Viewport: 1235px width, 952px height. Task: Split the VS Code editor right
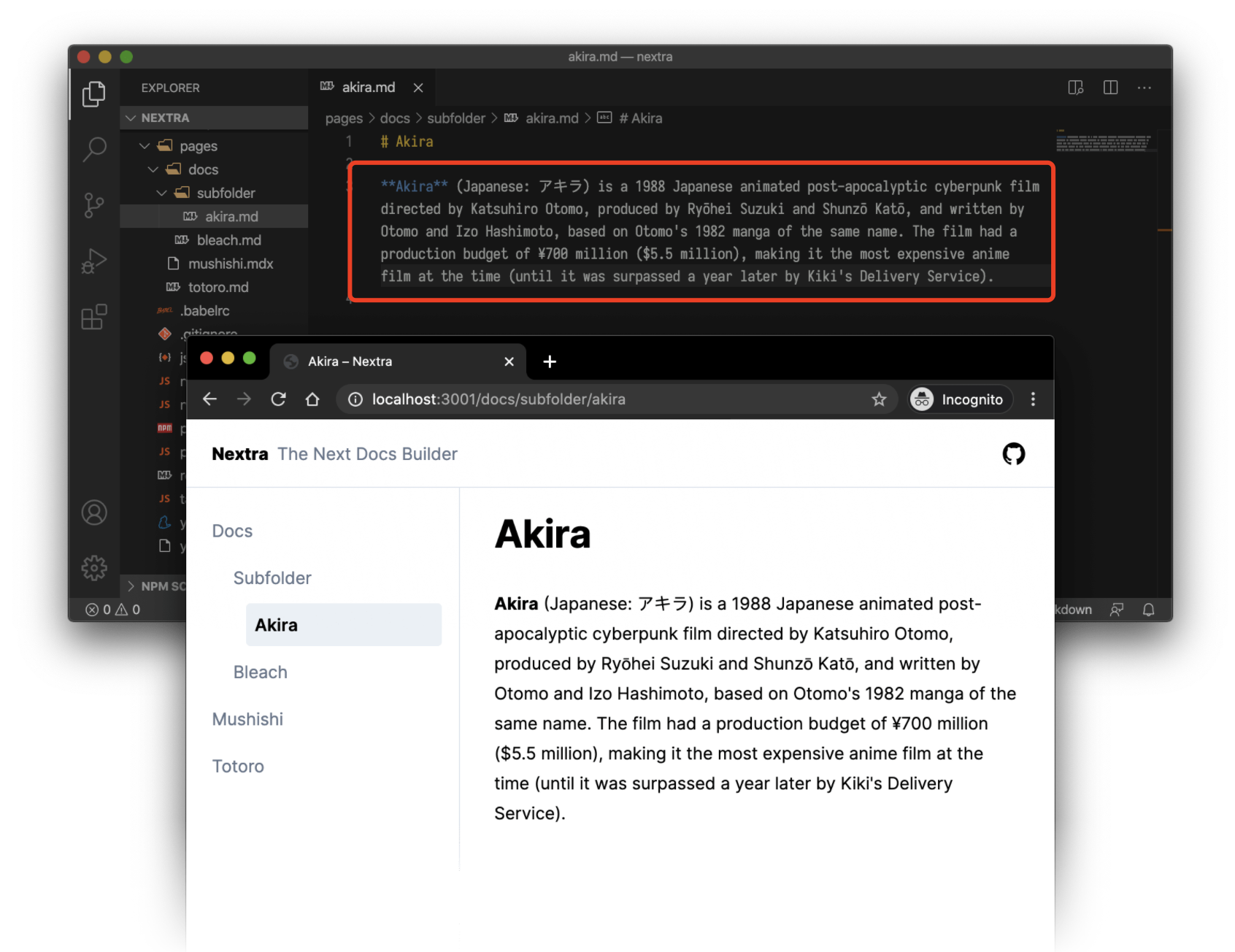[1110, 88]
